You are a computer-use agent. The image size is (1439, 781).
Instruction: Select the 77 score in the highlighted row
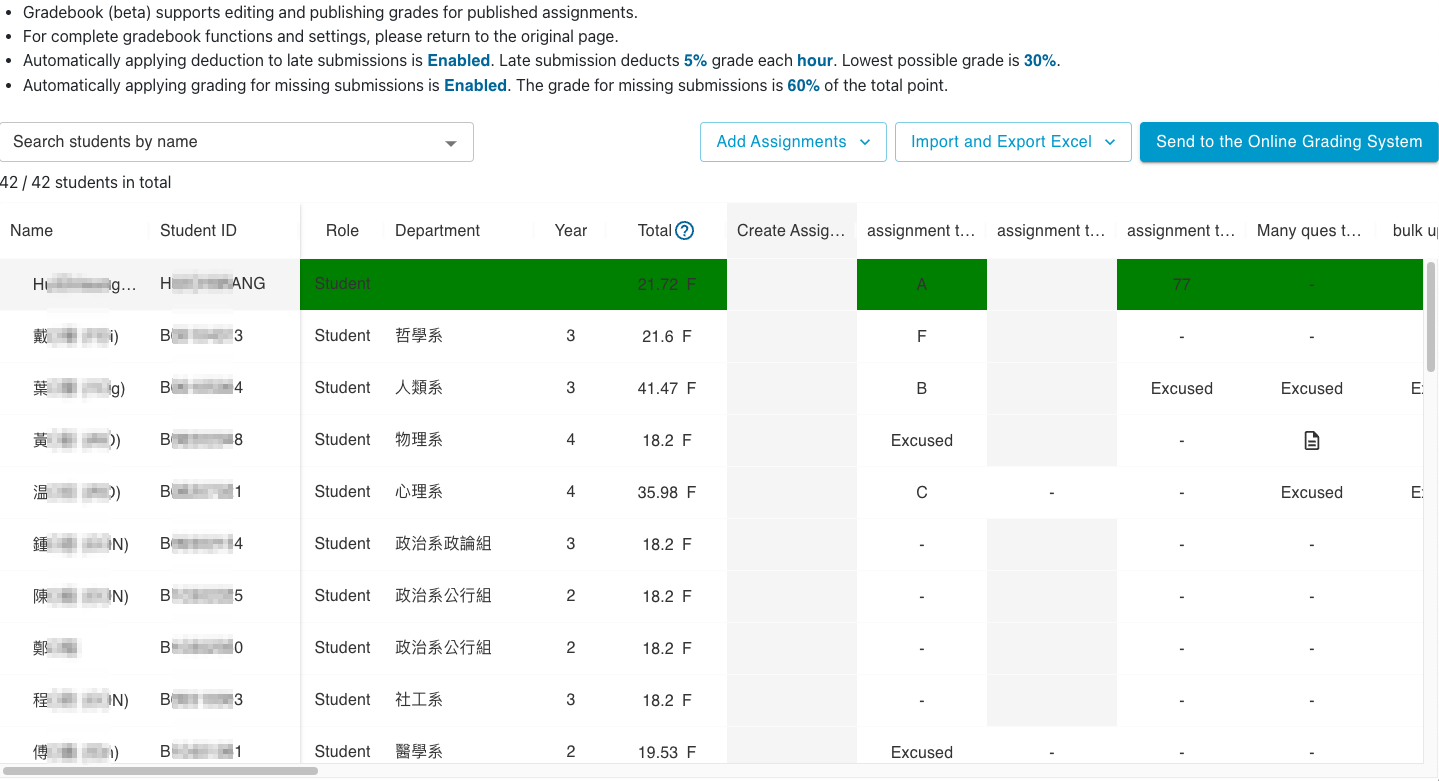click(1182, 284)
